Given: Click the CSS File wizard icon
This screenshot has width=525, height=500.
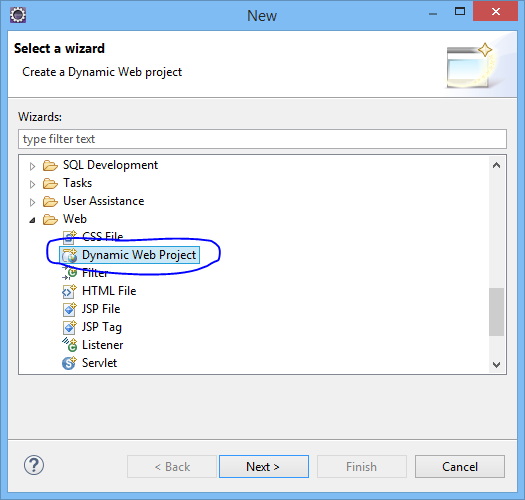Looking at the screenshot, I should click(x=69, y=236).
